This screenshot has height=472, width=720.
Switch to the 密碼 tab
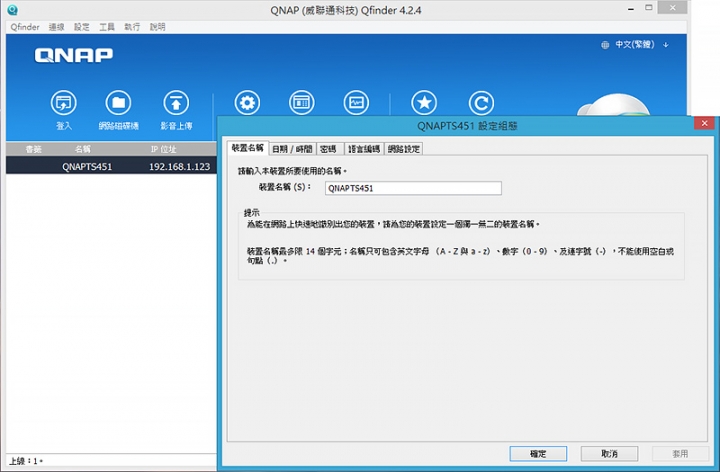tap(328, 149)
